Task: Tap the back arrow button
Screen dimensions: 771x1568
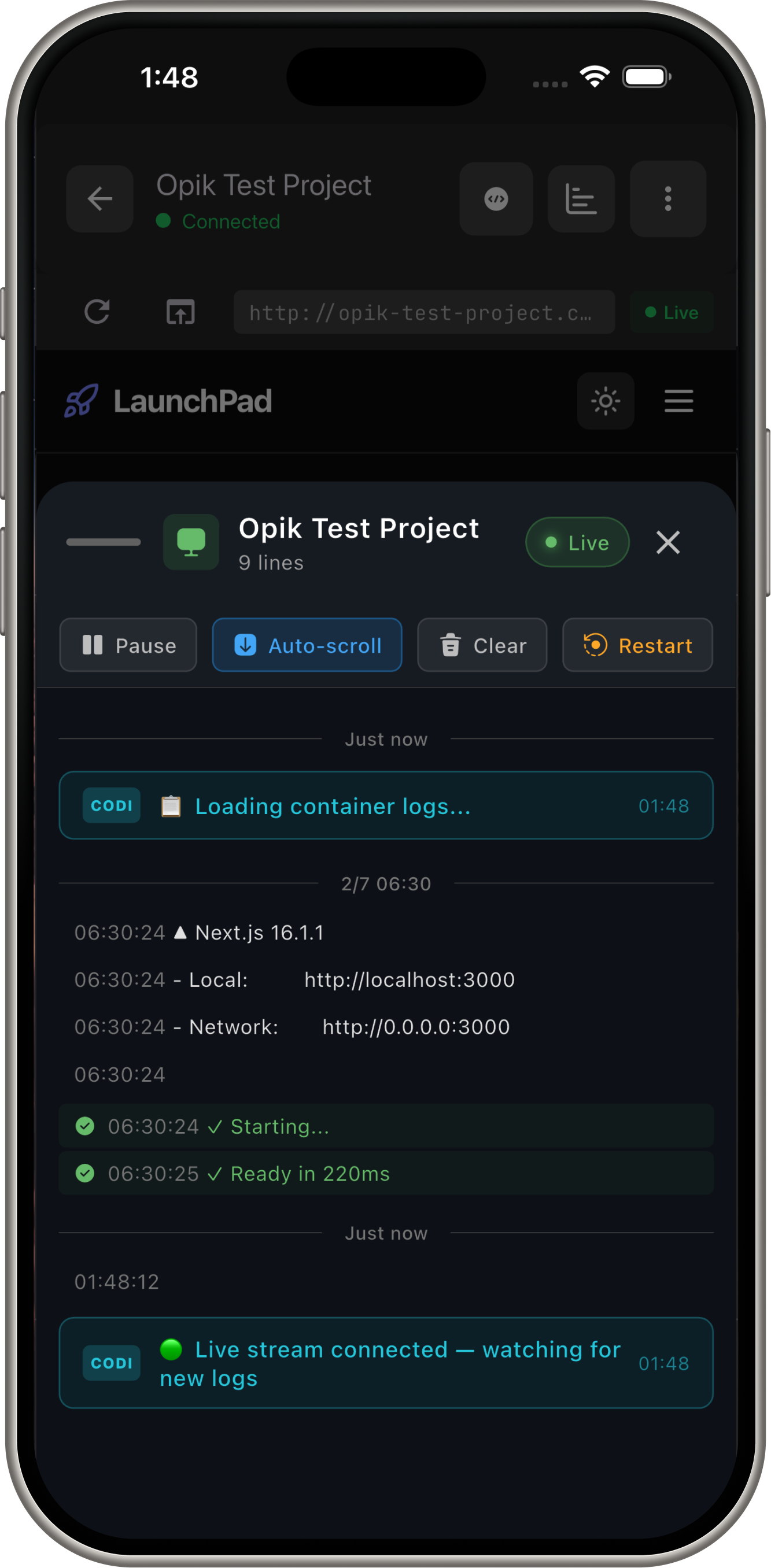Action: point(100,199)
